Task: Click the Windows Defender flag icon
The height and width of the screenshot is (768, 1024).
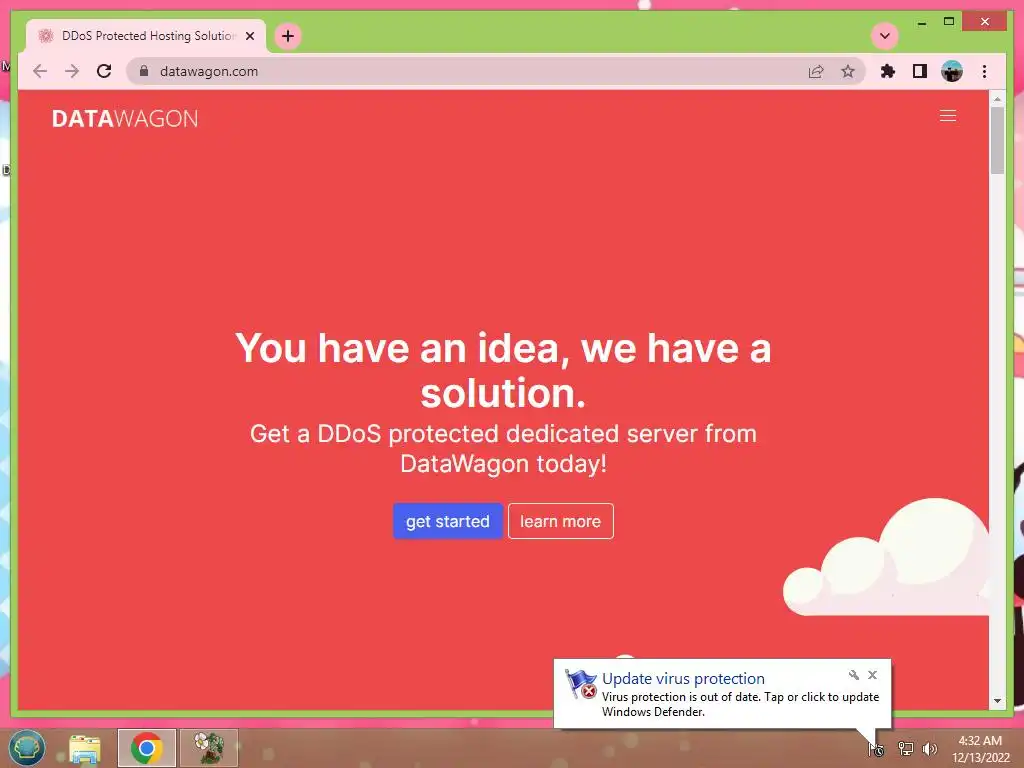Action: pyautogui.click(x=581, y=684)
